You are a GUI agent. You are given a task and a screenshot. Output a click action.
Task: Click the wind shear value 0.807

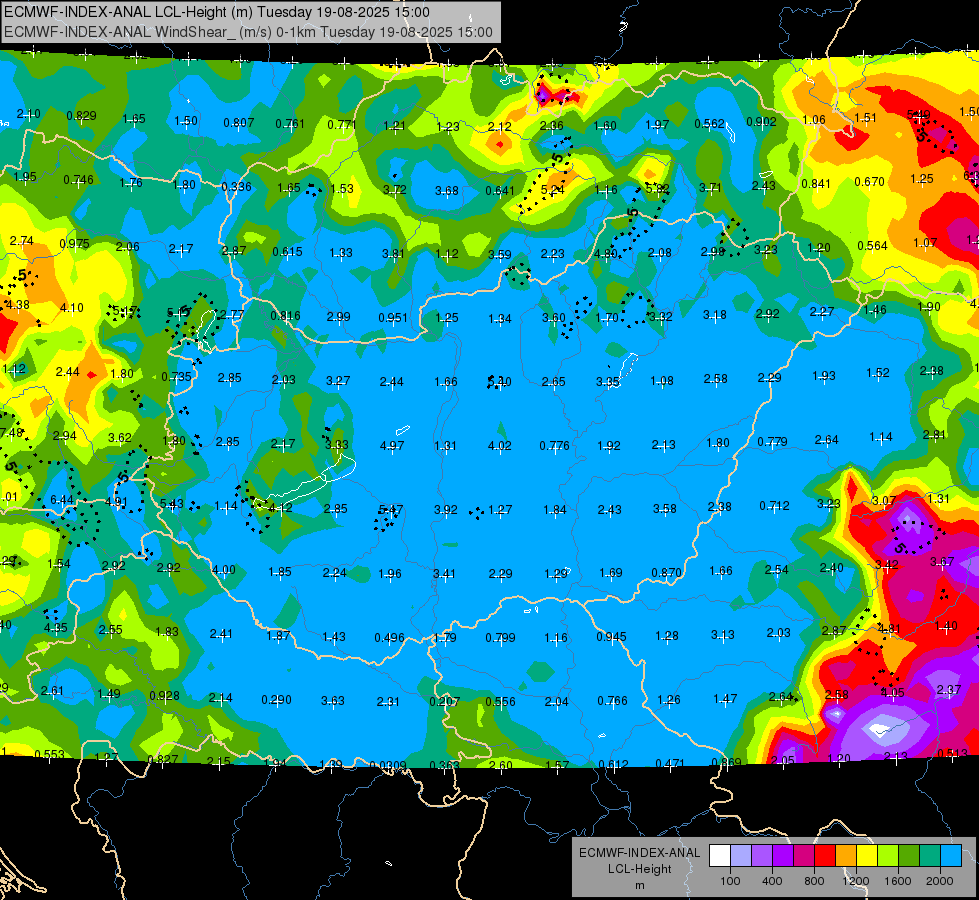click(239, 123)
